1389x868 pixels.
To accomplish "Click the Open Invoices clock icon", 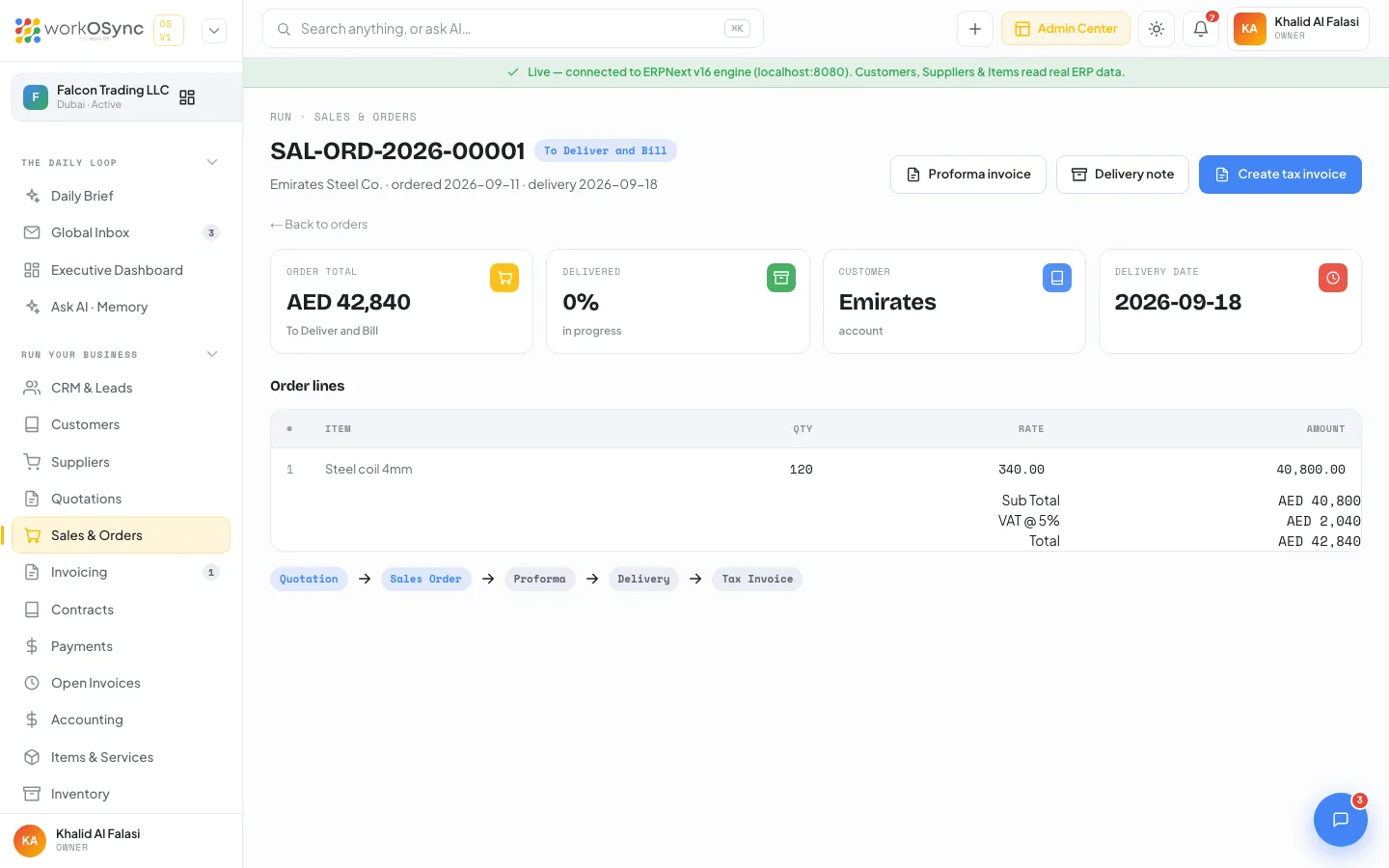I will click(32, 683).
